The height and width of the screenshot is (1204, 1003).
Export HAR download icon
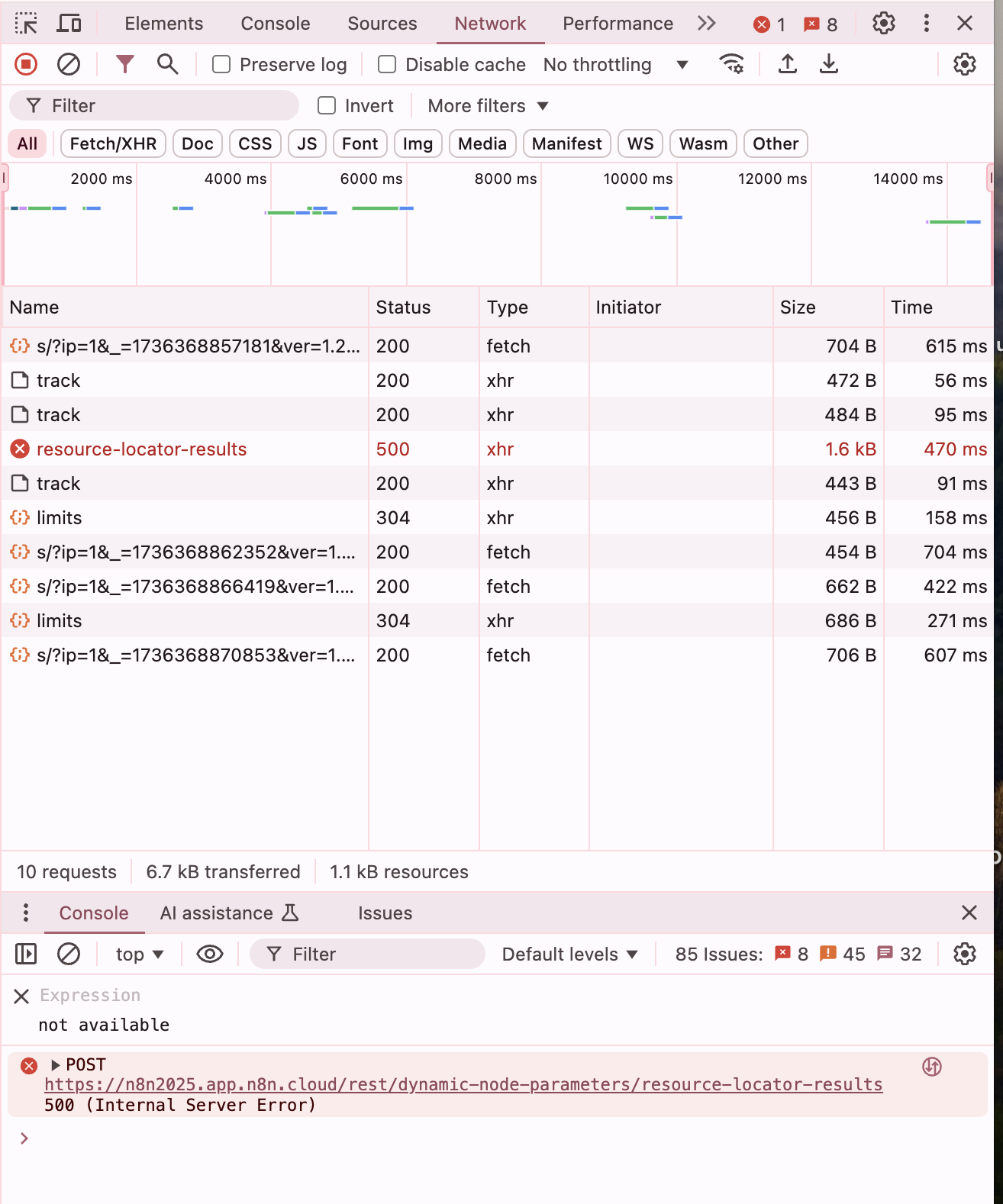pyautogui.click(x=829, y=65)
